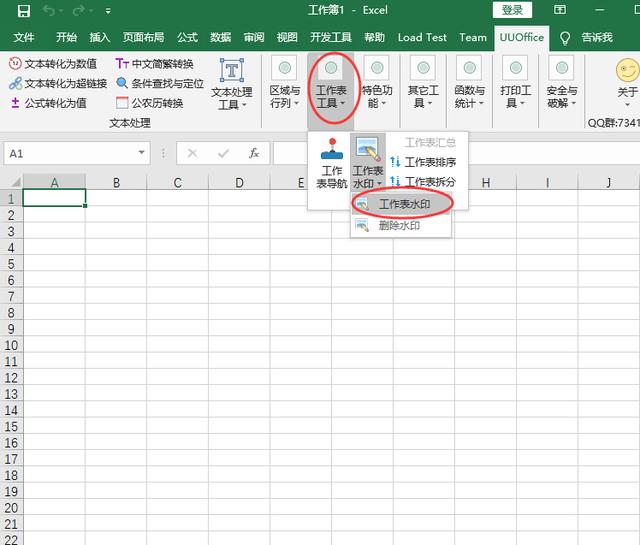Select 删除水印 menu entry
This screenshot has height=545, width=640.
tap(398, 226)
